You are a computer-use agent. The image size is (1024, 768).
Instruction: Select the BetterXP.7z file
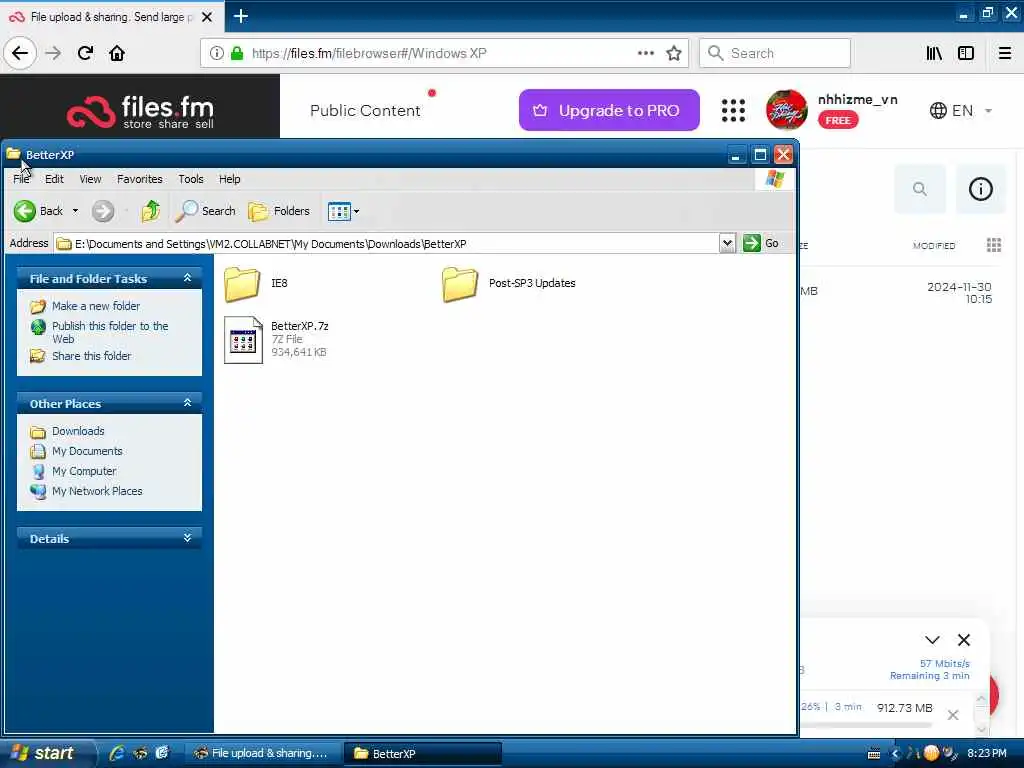[276, 339]
